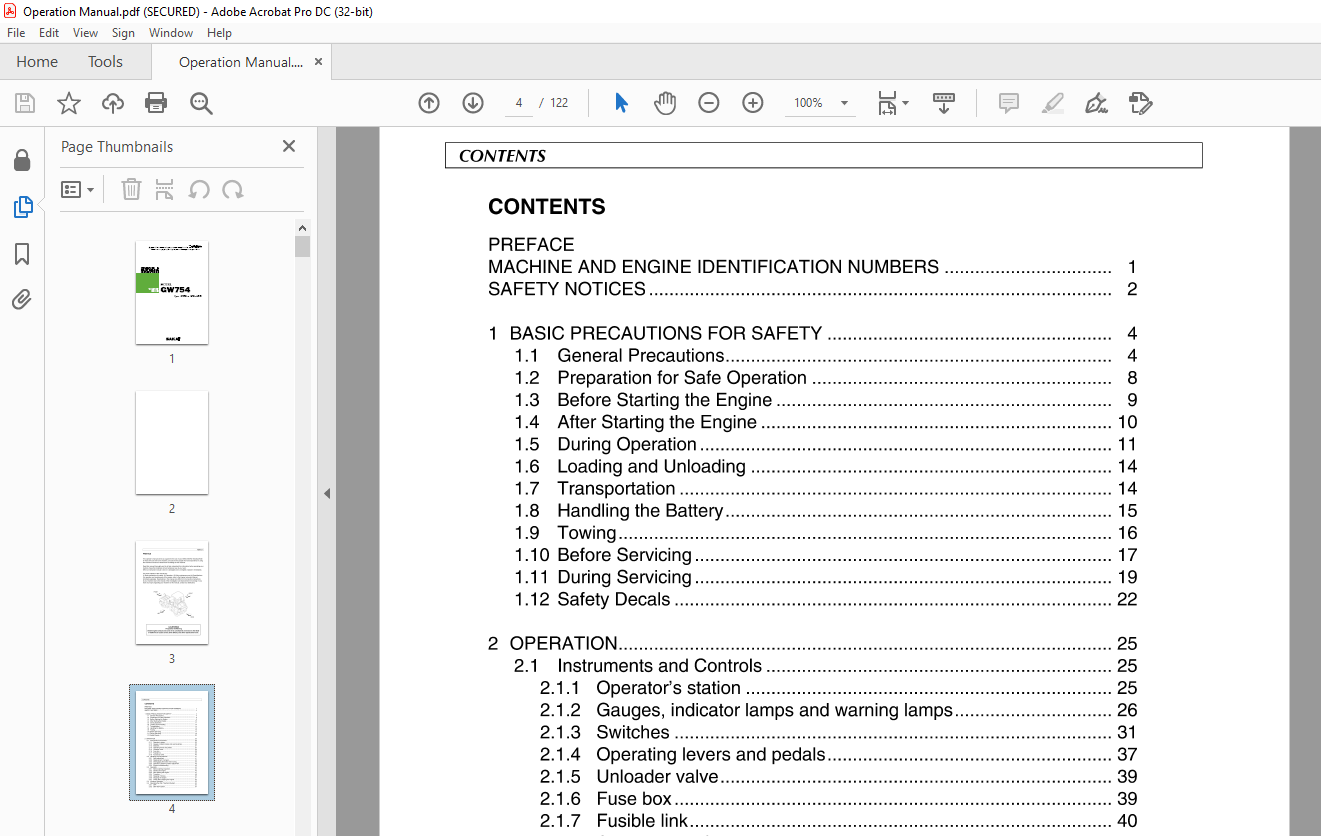Click the fit page width icon

887,103
